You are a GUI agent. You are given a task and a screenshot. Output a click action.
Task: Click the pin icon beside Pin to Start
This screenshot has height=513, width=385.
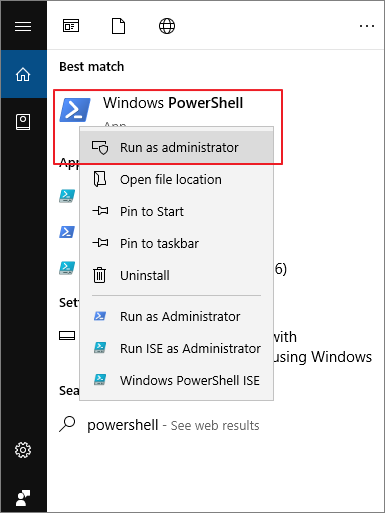pyautogui.click(x=100, y=211)
